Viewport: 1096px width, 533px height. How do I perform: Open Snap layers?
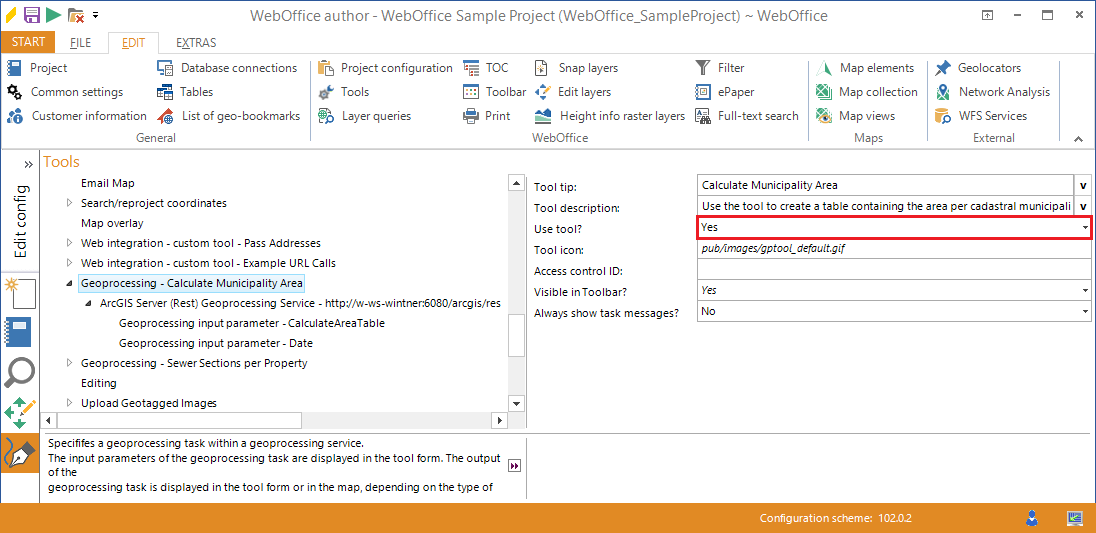click(577, 68)
